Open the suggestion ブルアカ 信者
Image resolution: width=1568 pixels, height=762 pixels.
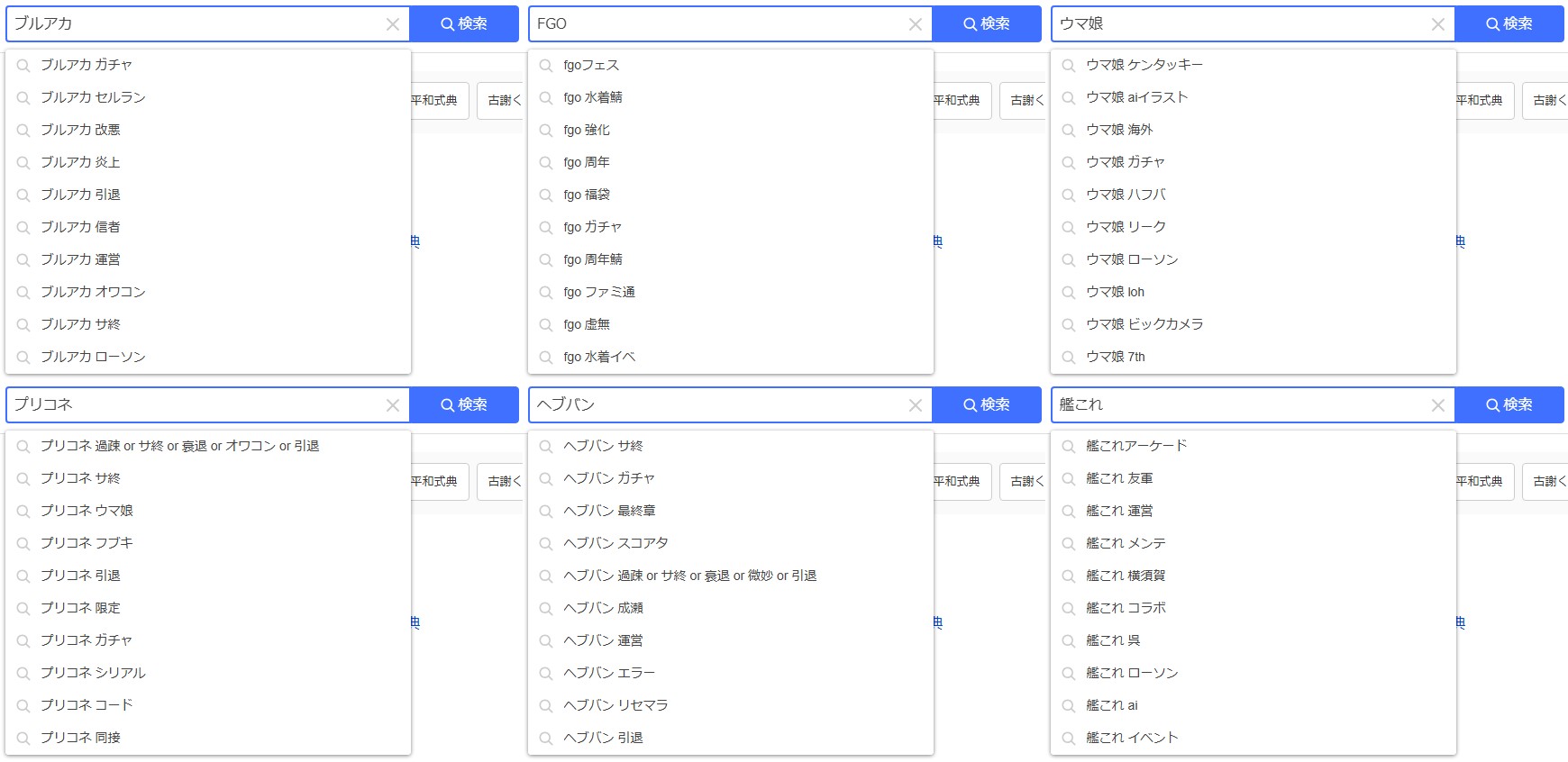click(x=208, y=227)
